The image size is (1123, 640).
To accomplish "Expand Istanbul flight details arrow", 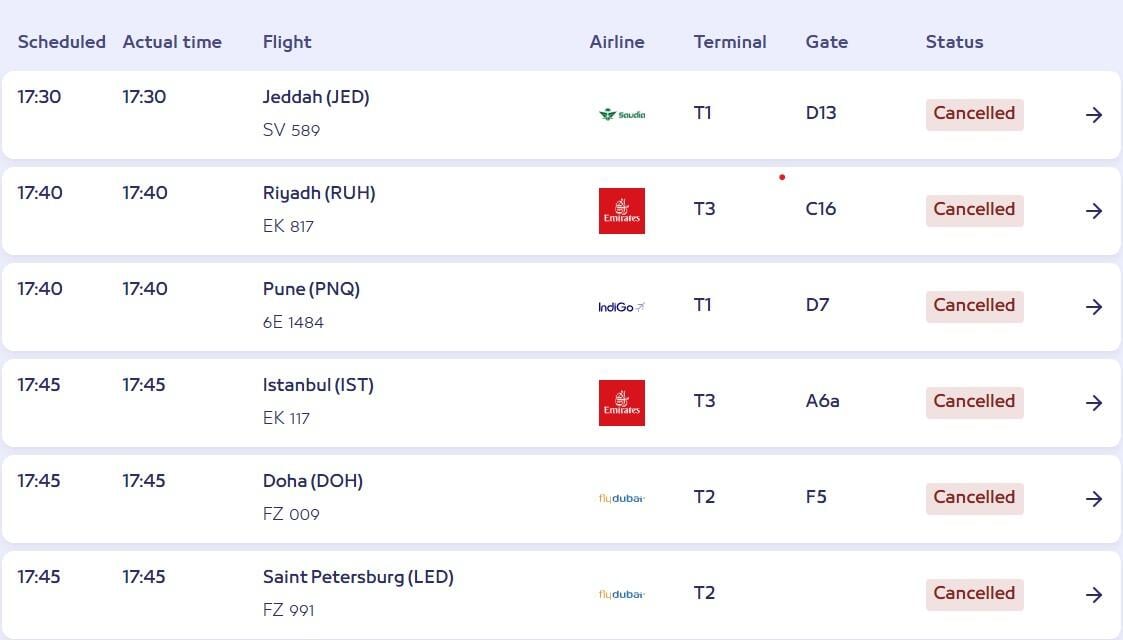I will point(1094,403).
